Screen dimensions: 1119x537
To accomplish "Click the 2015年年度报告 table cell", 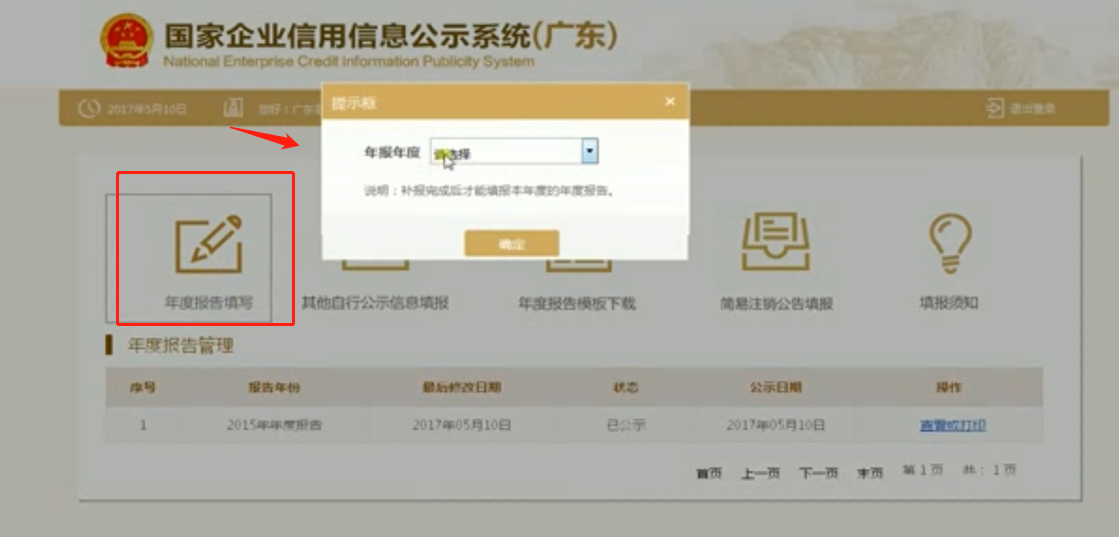I will [x=274, y=425].
